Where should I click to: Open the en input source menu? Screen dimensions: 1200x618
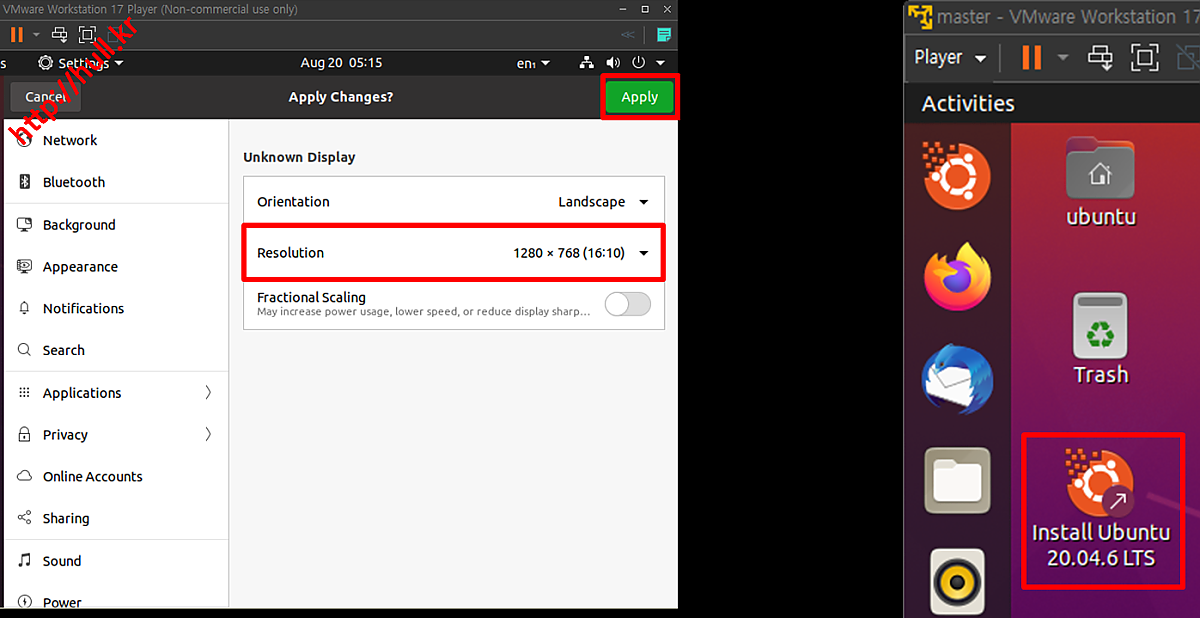coord(533,63)
